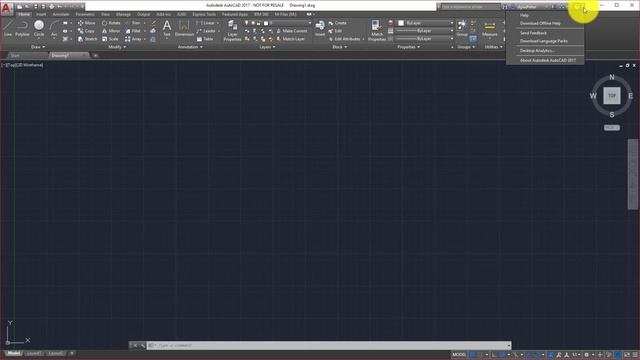Click Make Current layer

[291, 31]
